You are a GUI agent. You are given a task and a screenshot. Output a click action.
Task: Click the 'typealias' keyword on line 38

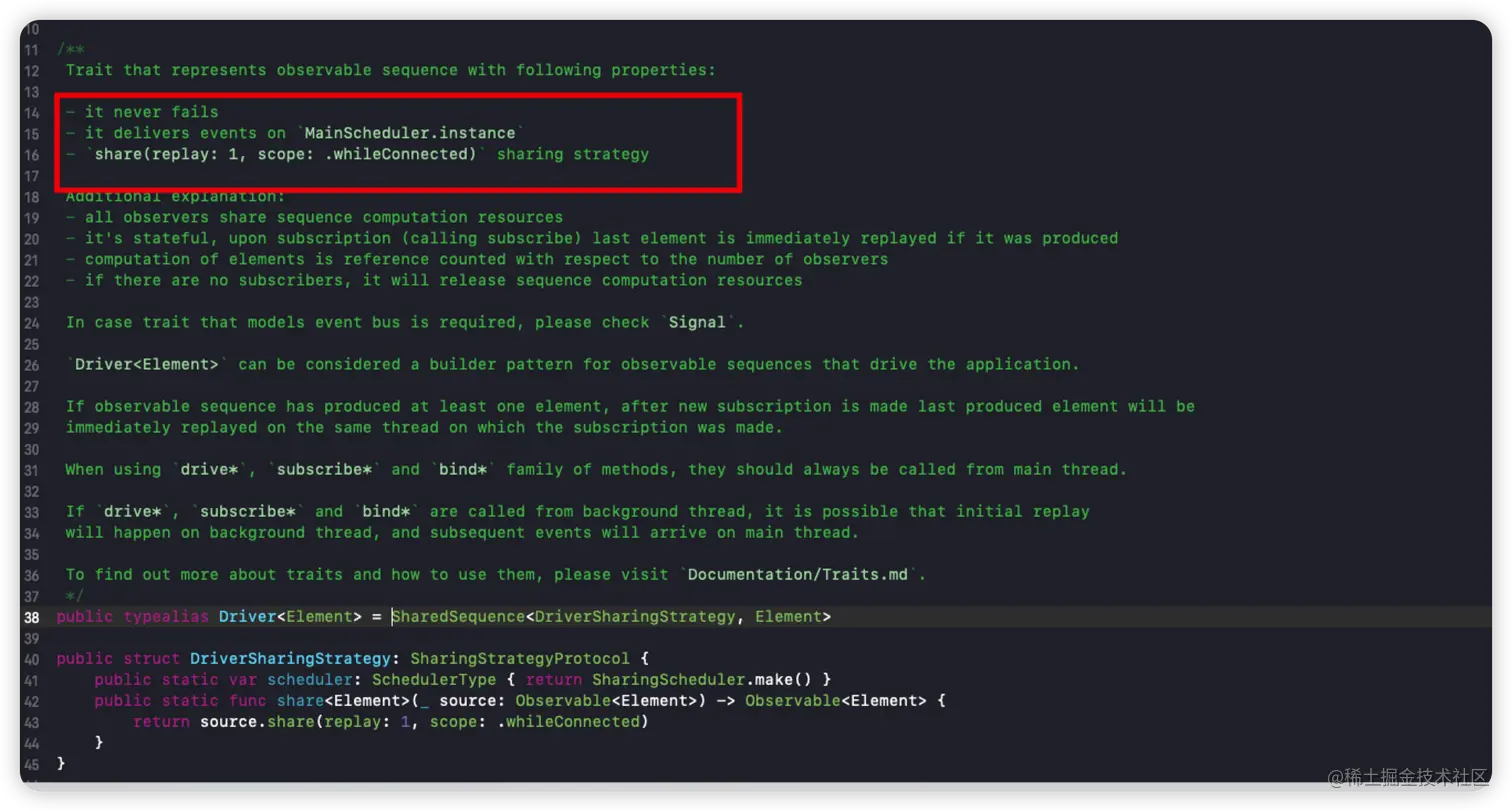(x=166, y=617)
